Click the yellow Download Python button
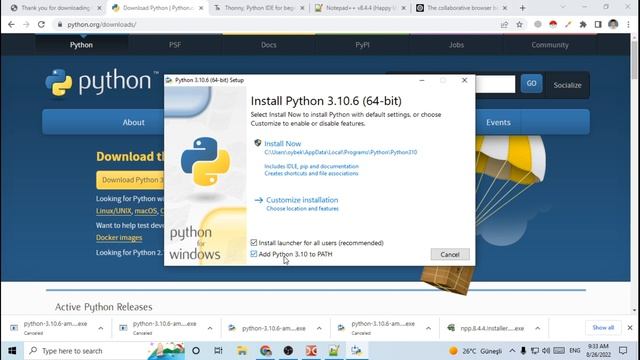640x360 pixels. point(131,180)
